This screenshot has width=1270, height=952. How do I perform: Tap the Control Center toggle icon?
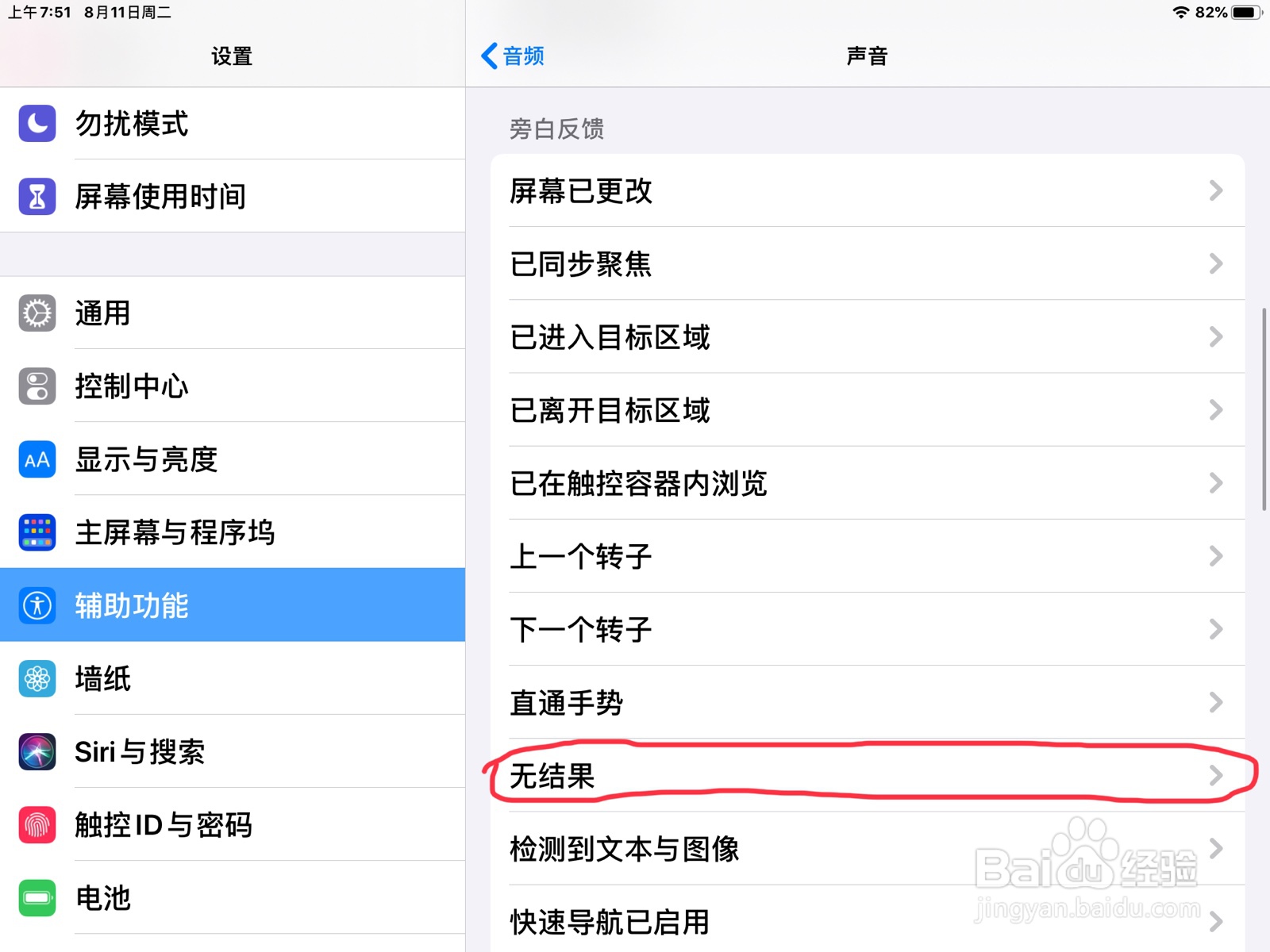click(x=37, y=386)
